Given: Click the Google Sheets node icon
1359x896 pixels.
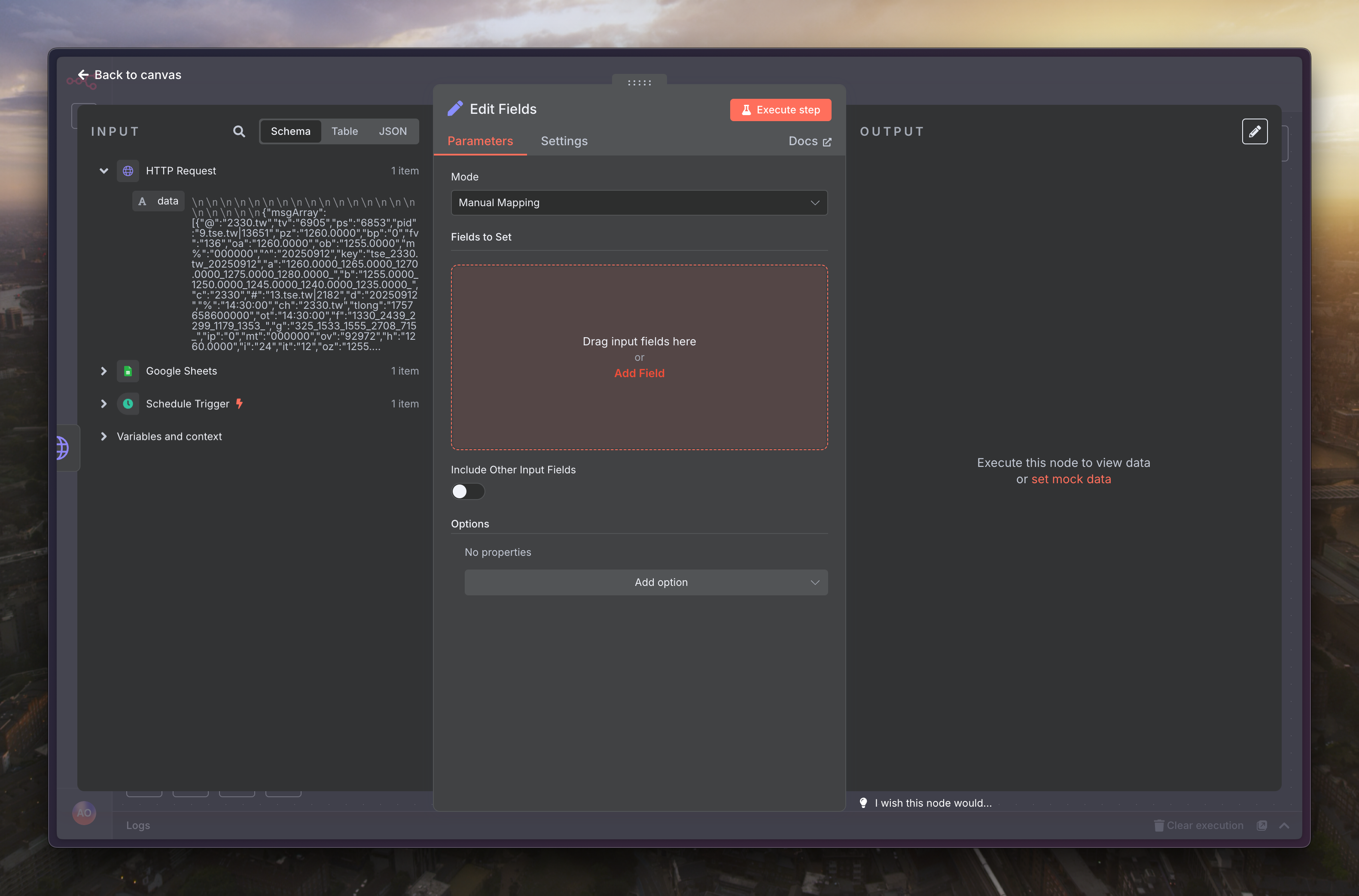Looking at the screenshot, I should click(x=128, y=371).
